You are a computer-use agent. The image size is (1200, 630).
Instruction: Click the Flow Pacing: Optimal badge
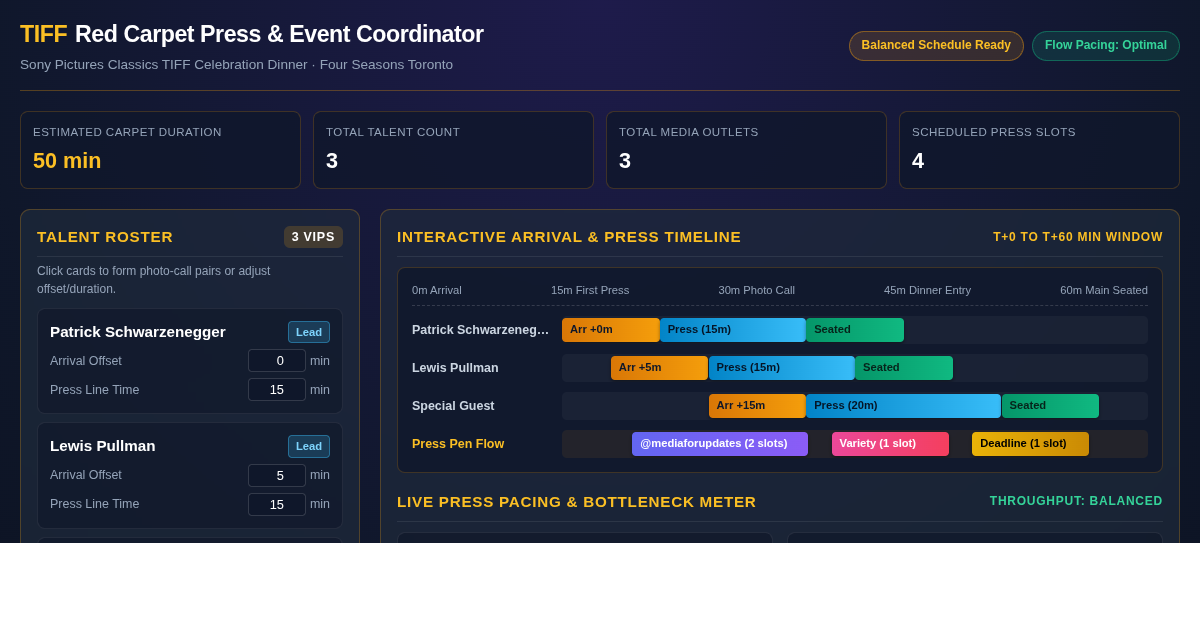pos(1106,46)
